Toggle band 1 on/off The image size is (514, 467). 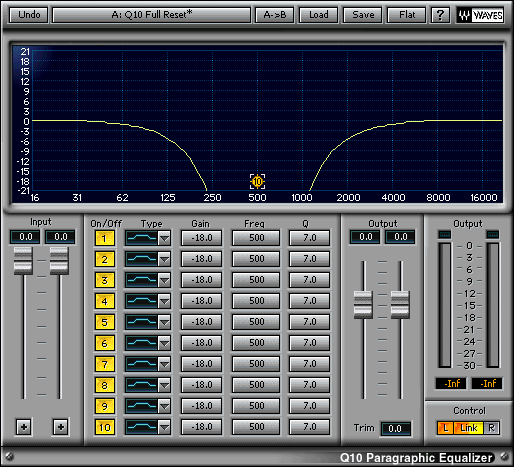[104, 238]
